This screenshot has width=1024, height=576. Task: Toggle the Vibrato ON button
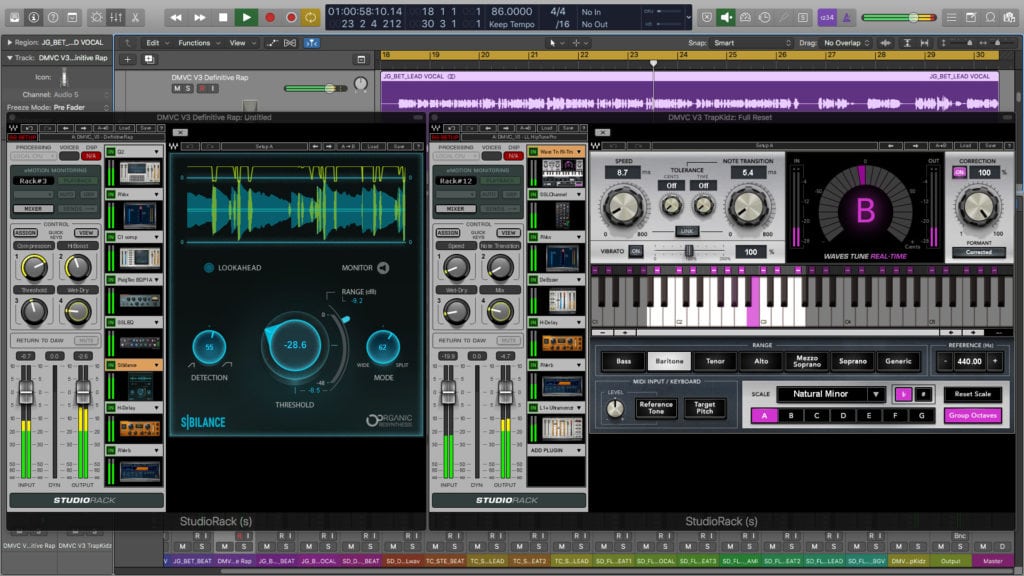point(635,251)
